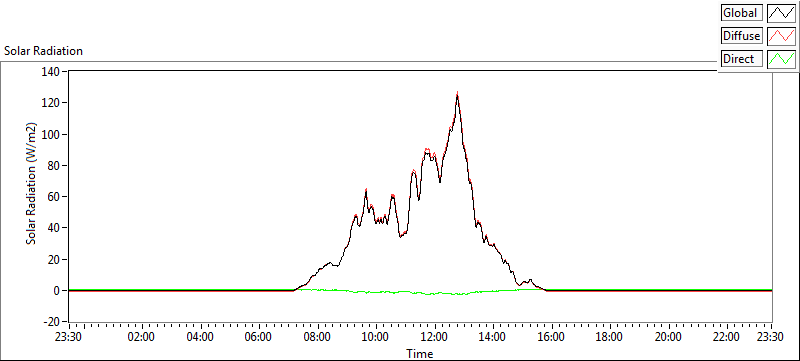Click the 04:00 time label
The width and height of the screenshot is (800, 361).
pos(199,337)
